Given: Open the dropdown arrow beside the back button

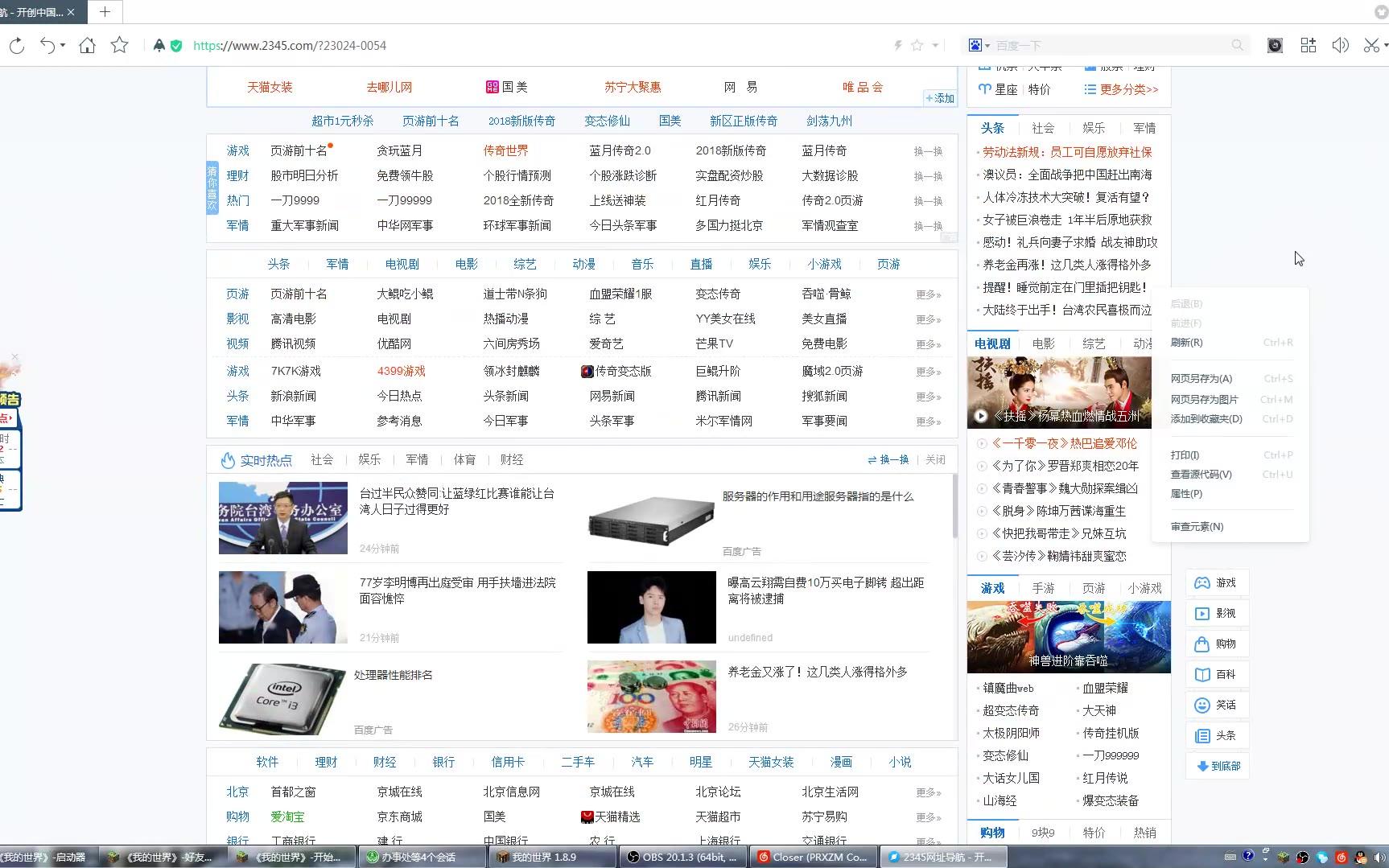Looking at the screenshot, I should 63,46.
